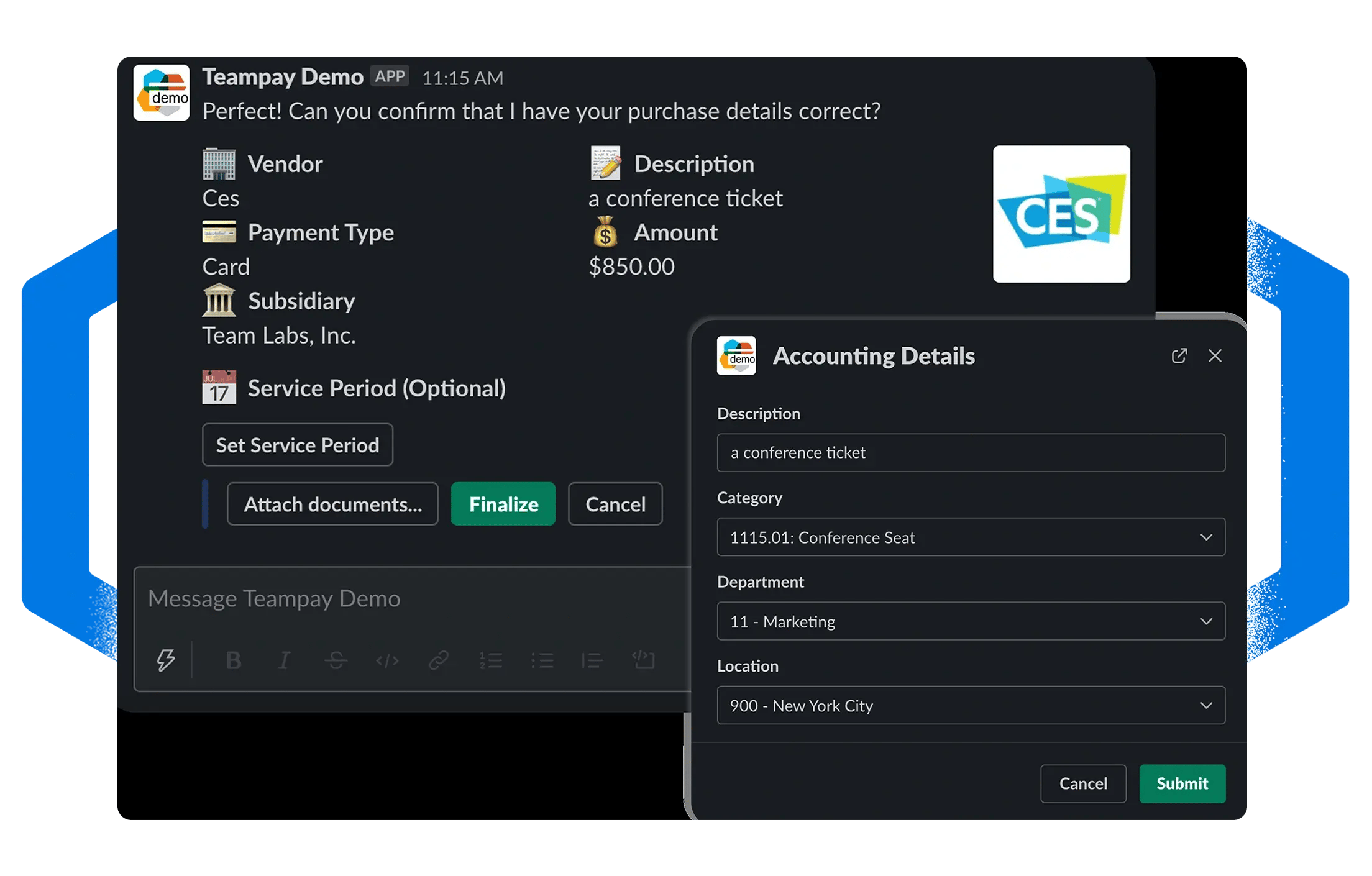Click the Italic formatting icon
1372x876 pixels.
(284, 660)
